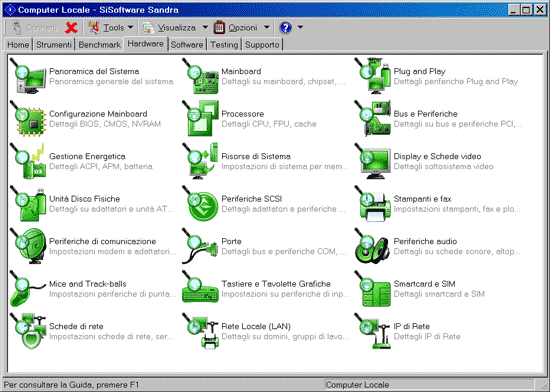Image resolution: width=550 pixels, height=392 pixels.
Task: Expand the Opzioni dropdown arrow
Action: [x=267, y=27]
